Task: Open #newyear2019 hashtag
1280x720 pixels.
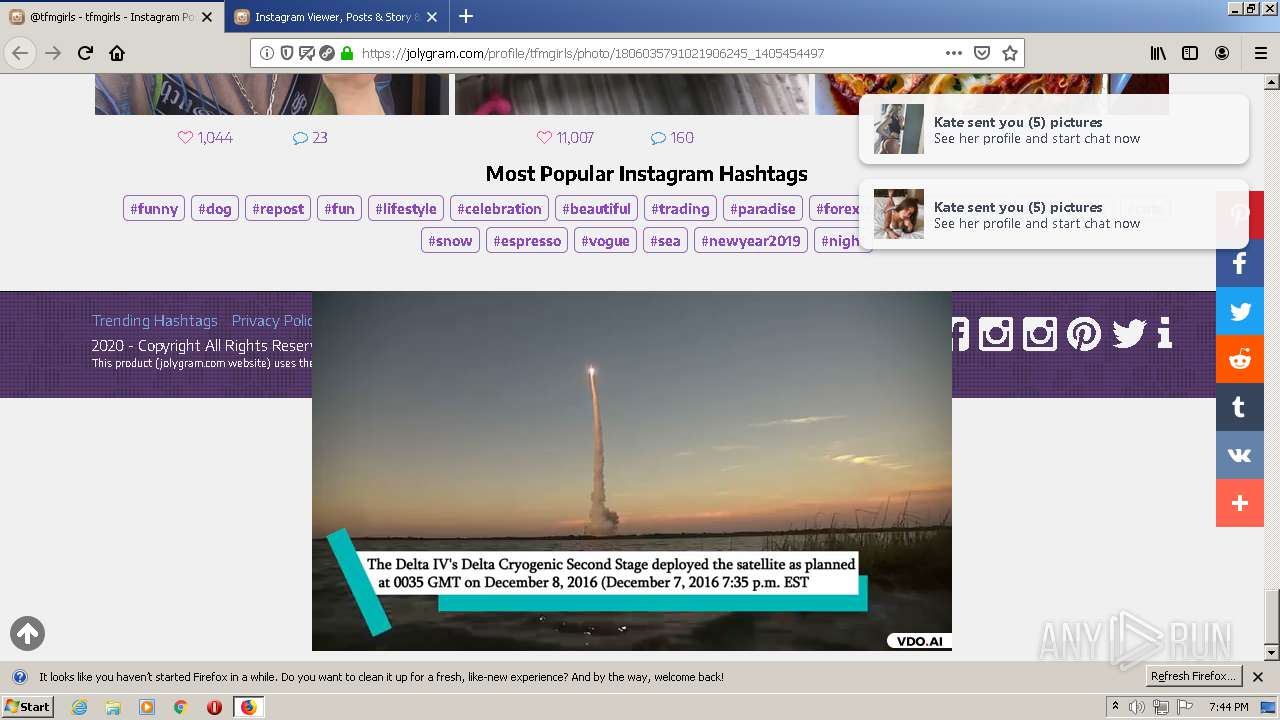Action: pyautogui.click(x=751, y=241)
